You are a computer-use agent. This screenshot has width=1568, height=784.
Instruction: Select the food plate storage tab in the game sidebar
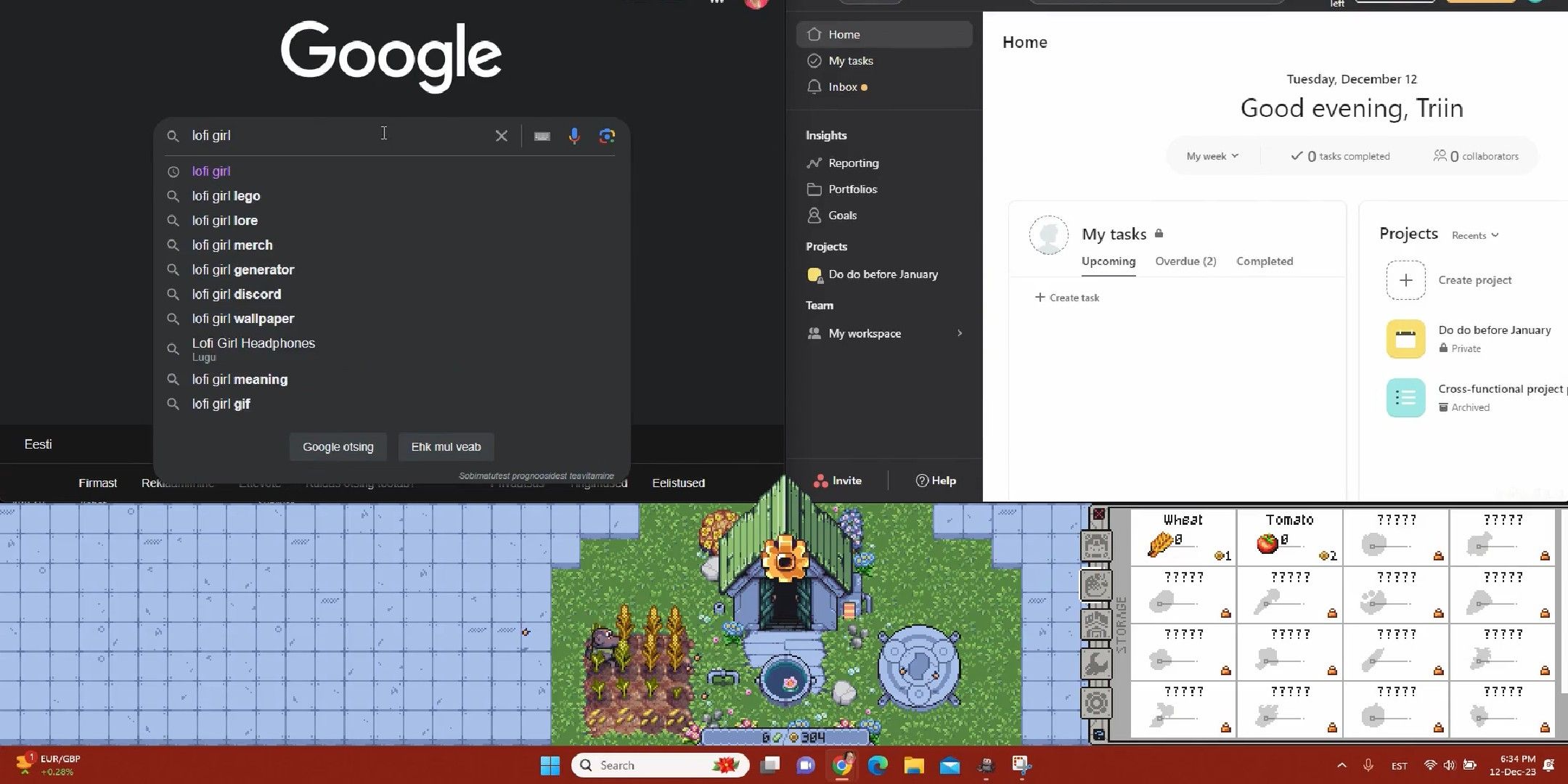tap(1096, 584)
